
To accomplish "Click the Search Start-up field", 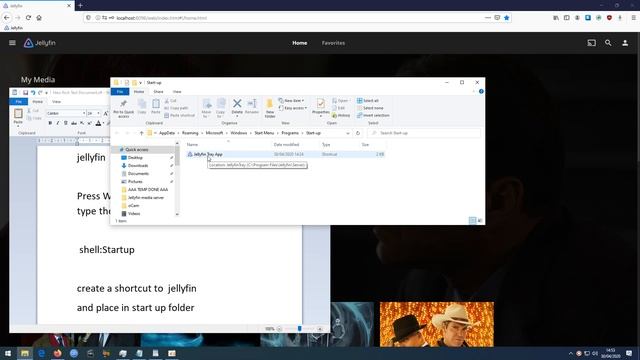I will tap(424, 133).
